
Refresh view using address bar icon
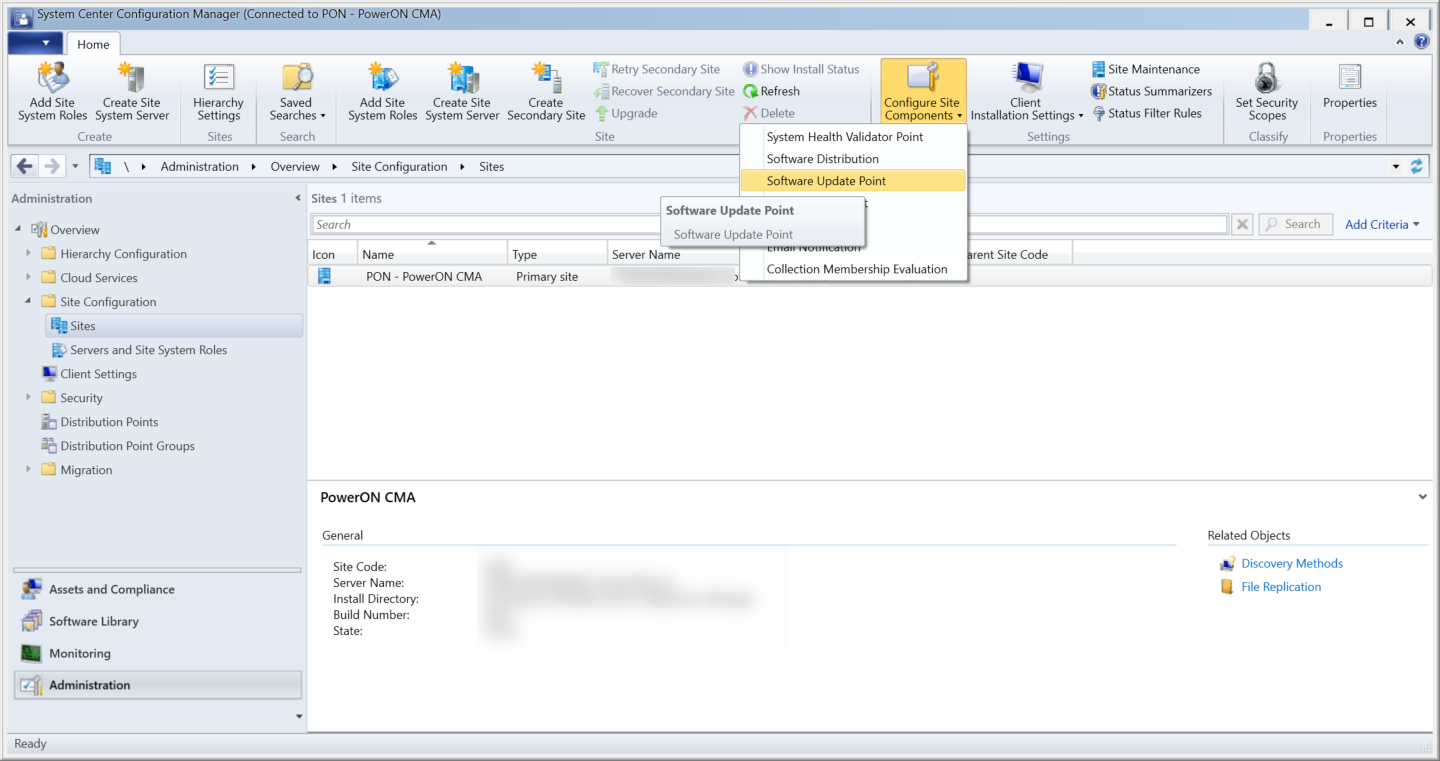coord(1416,167)
